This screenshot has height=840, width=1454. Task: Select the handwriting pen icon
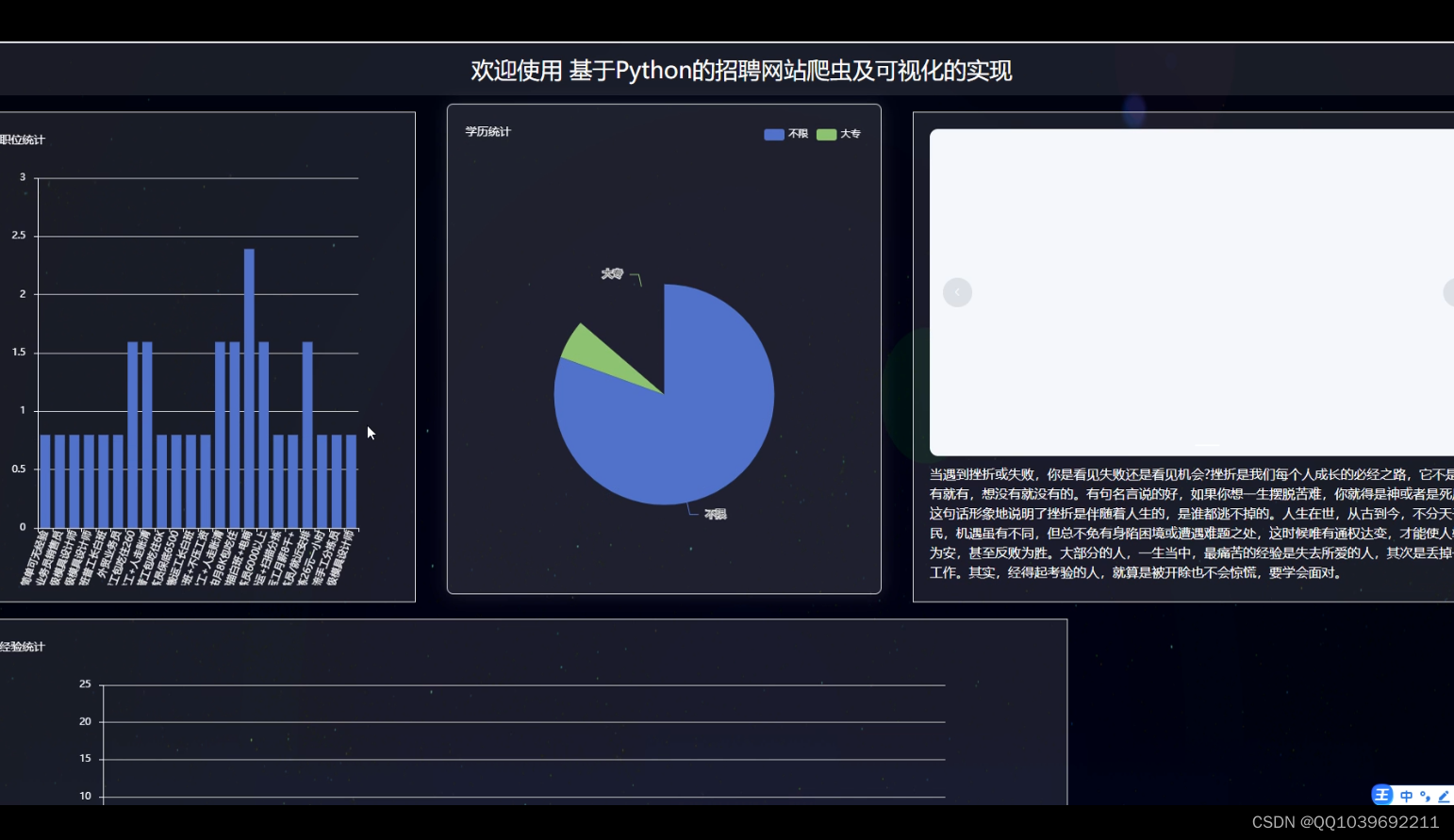pyautogui.click(x=1444, y=795)
